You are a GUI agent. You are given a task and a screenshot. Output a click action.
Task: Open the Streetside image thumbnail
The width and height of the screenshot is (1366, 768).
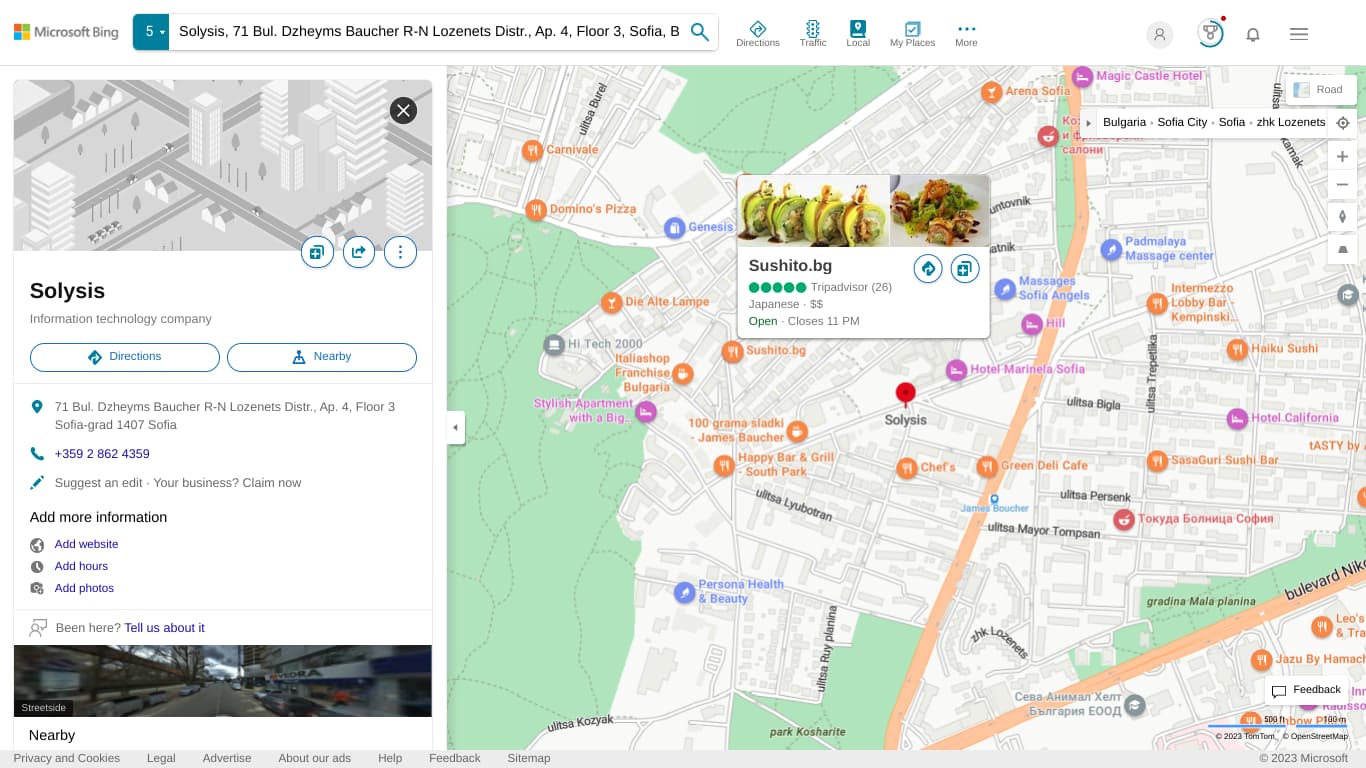(x=223, y=681)
